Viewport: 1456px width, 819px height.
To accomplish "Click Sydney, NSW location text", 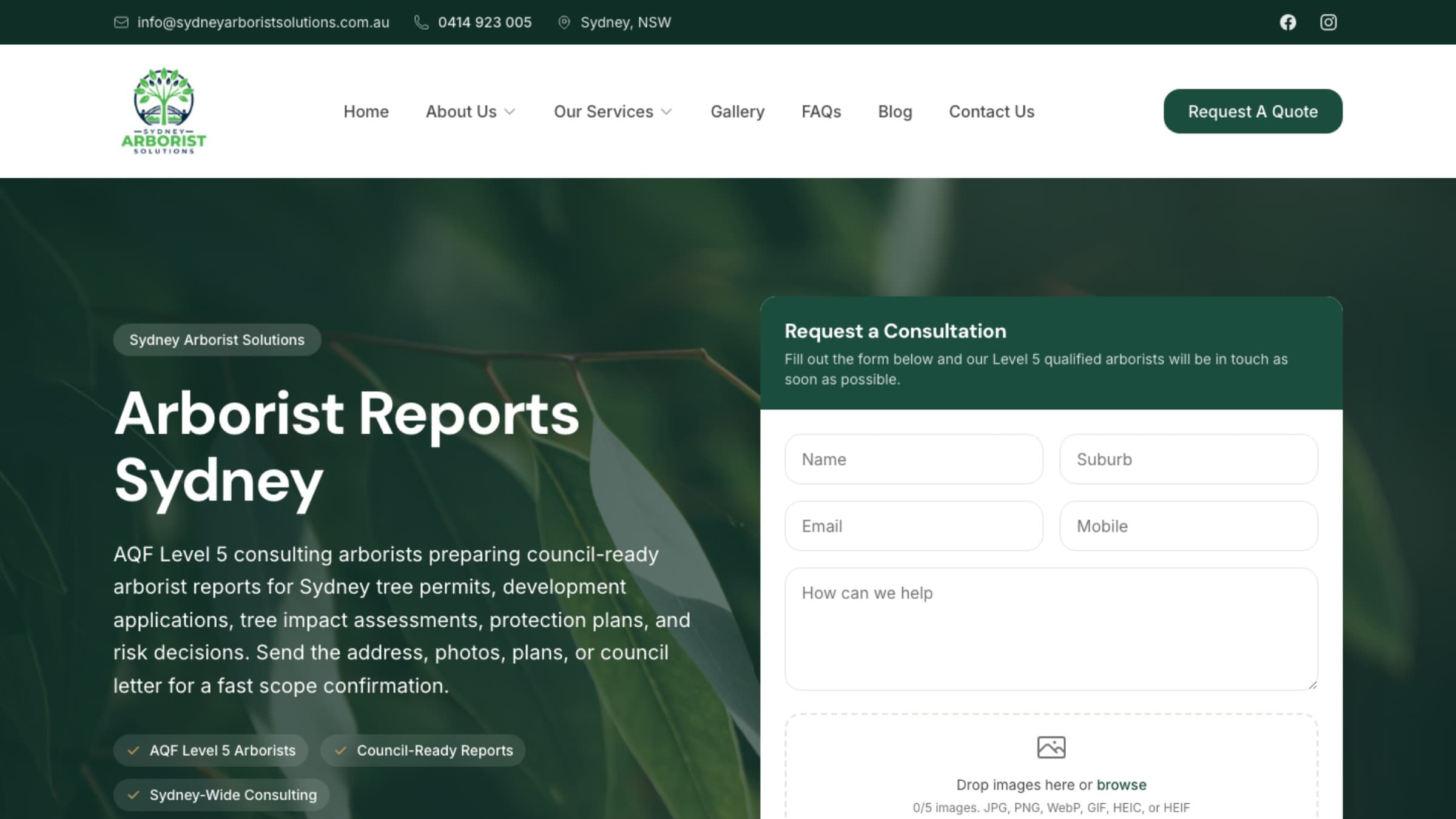I will 625,22.
